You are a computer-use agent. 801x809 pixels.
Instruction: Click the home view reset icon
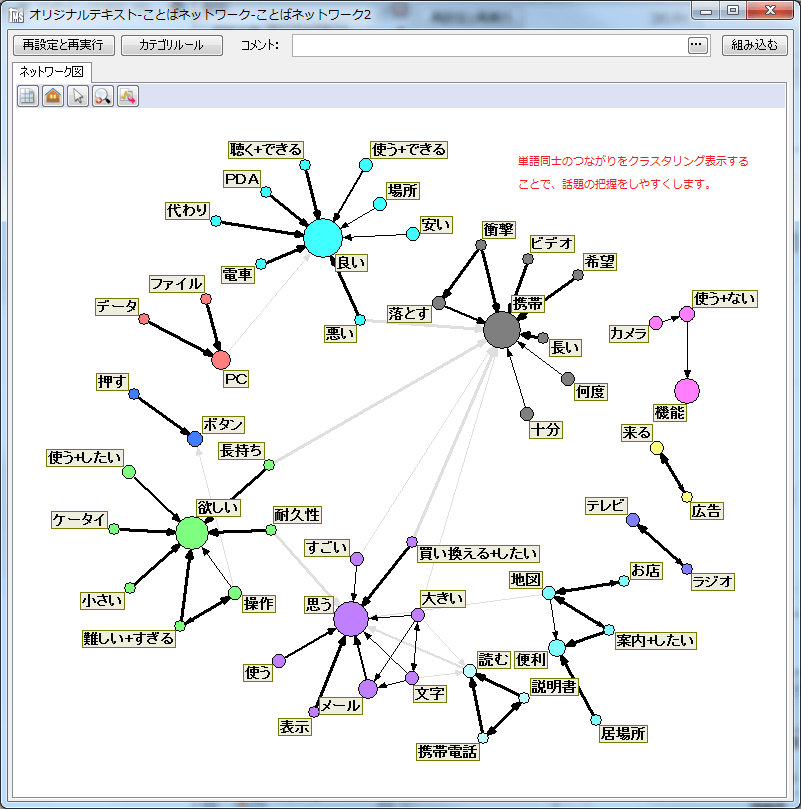[52, 96]
